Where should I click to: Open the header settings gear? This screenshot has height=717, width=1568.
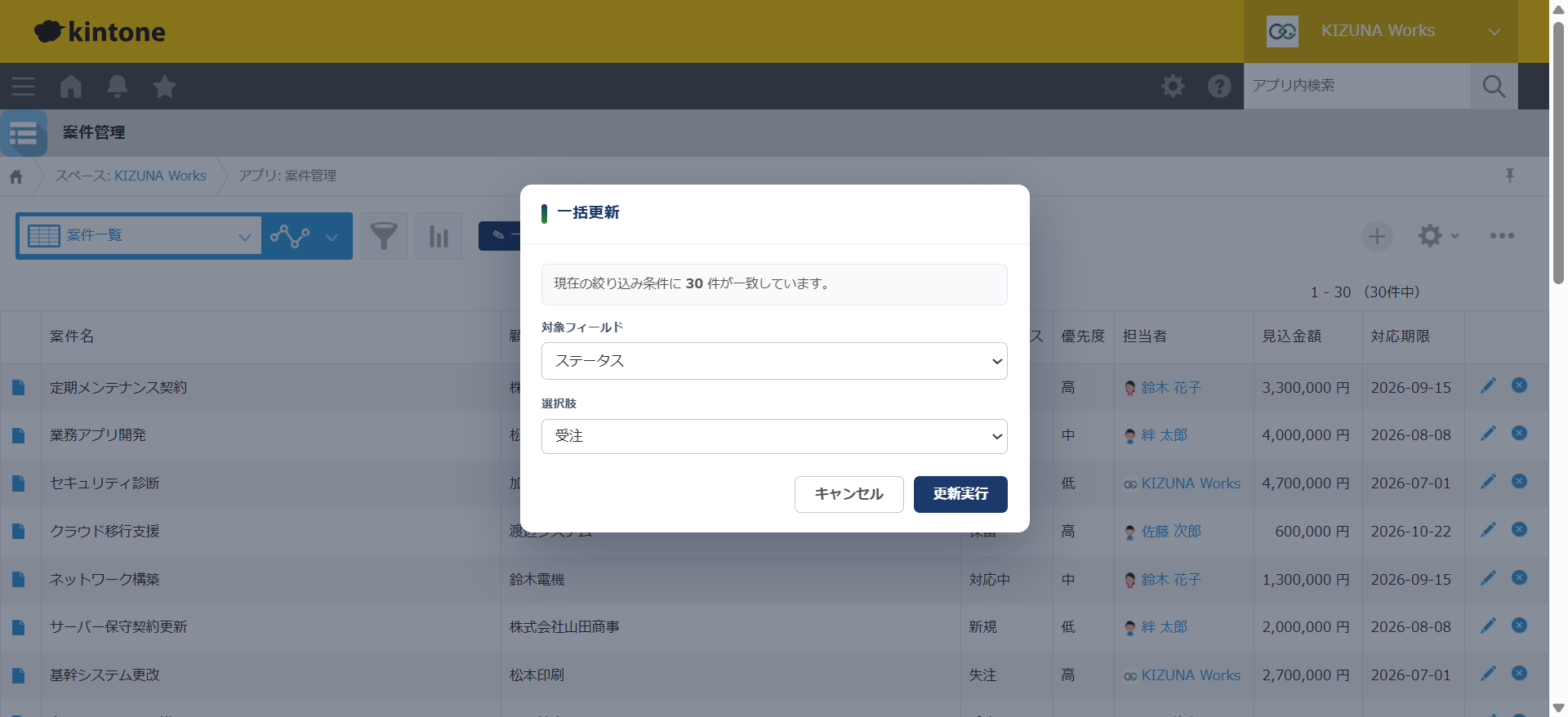(x=1173, y=86)
